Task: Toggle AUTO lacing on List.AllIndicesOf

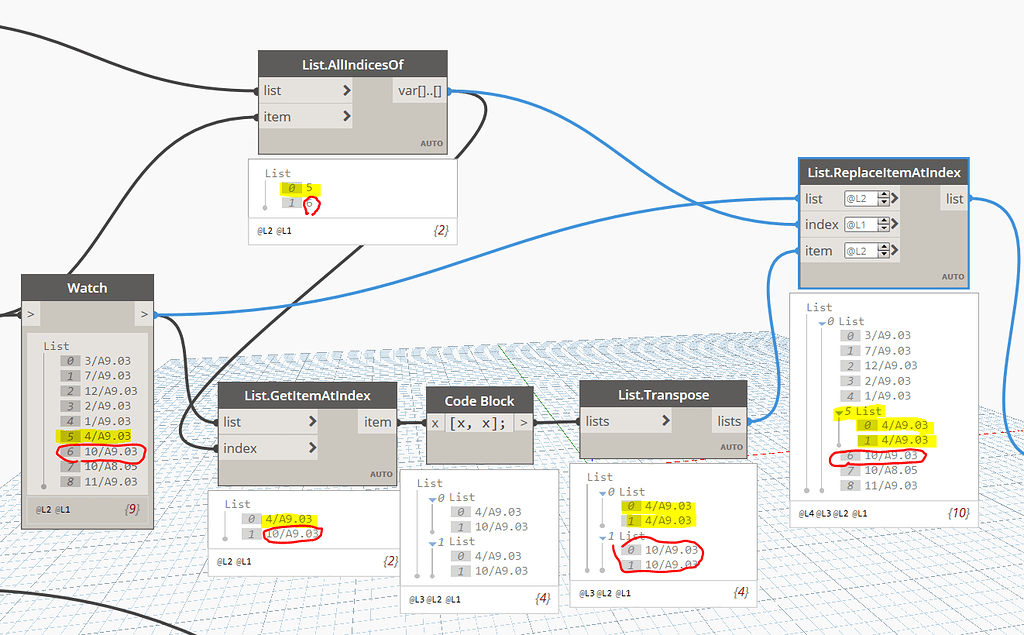Action: (x=430, y=143)
